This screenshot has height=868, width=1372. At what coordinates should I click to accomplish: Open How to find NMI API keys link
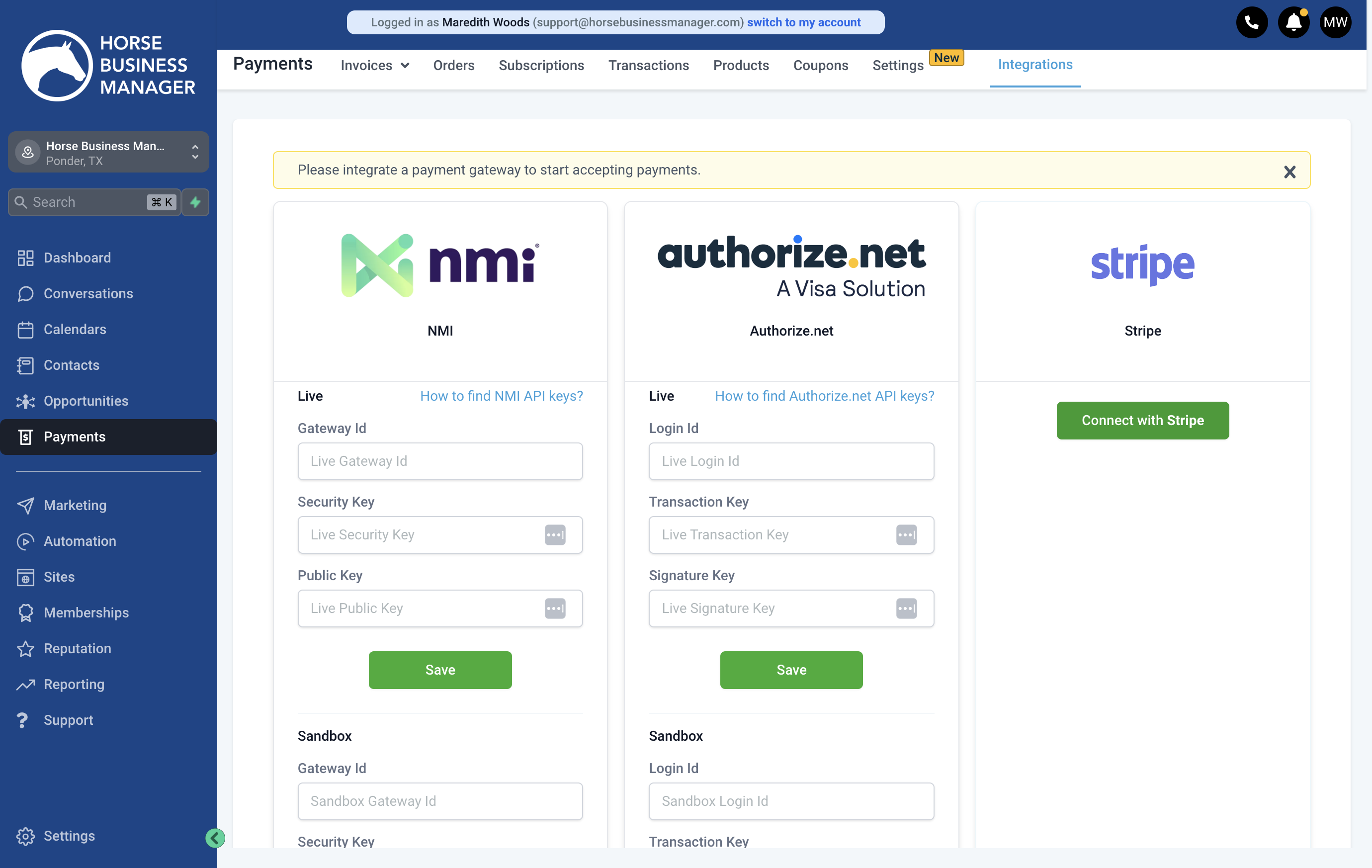point(502,396)
